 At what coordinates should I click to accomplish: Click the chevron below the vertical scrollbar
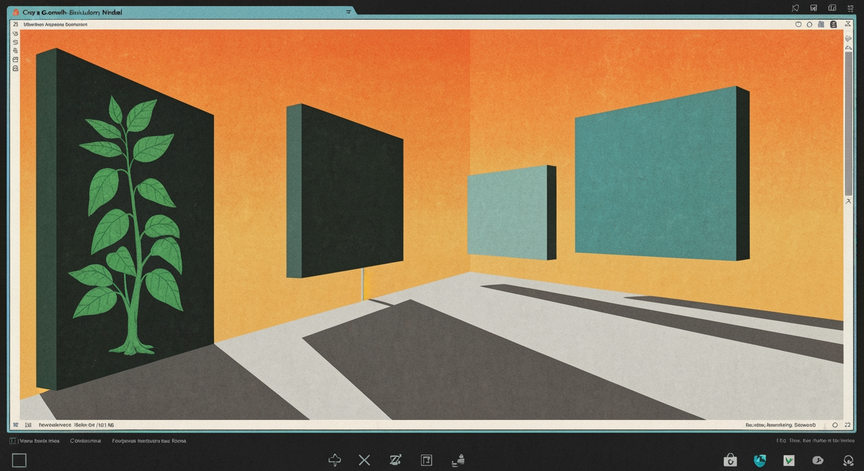coord(849,202)
